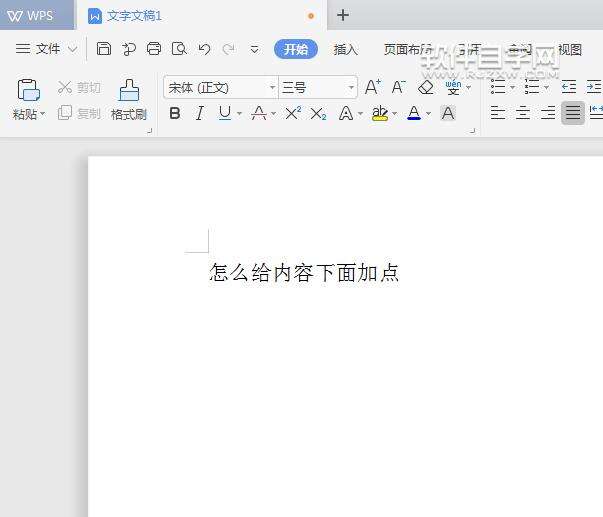Apply subscript formatting
This screenshot has height=517, width=603.
[x=318, y=113]
